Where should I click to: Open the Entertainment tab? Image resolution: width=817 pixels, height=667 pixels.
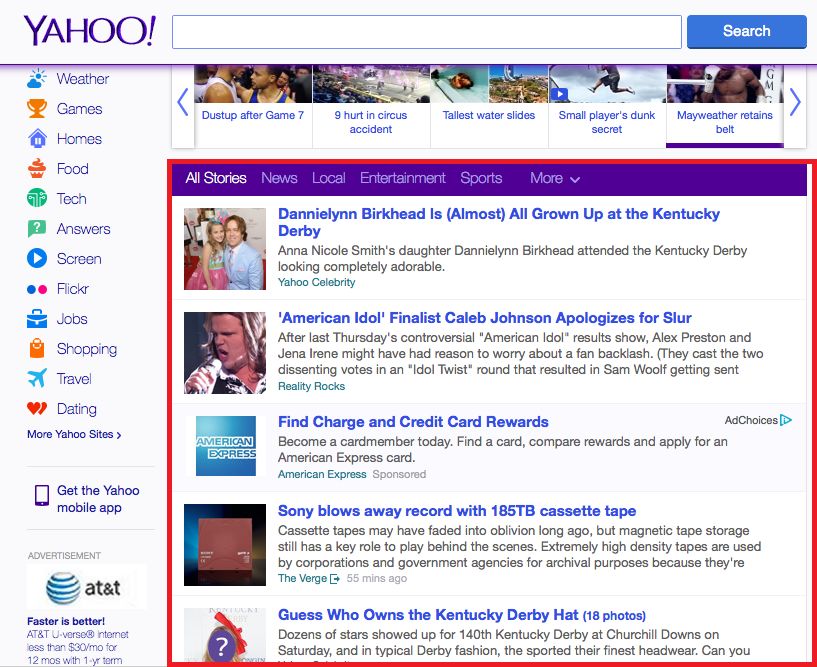click(403, 178)
